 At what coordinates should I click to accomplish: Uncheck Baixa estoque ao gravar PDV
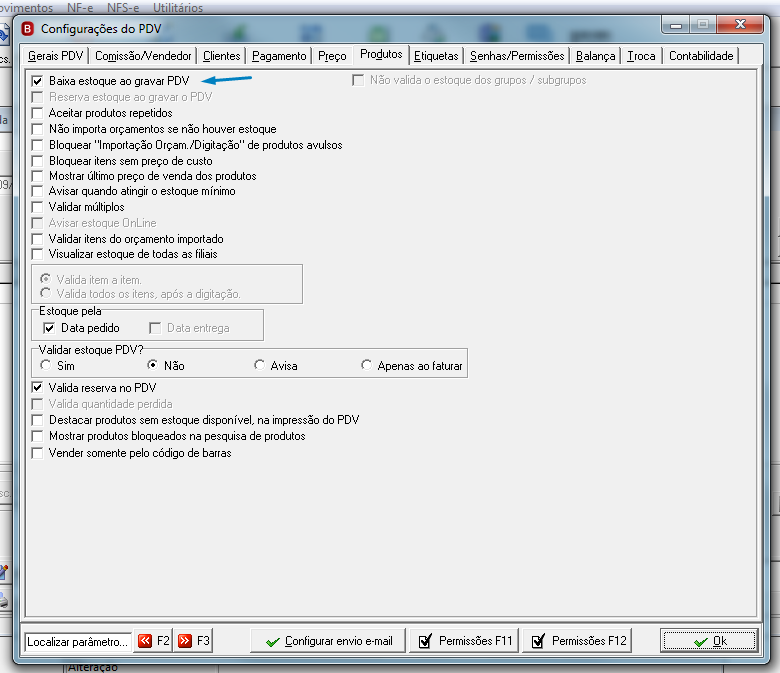click(37, 81)
